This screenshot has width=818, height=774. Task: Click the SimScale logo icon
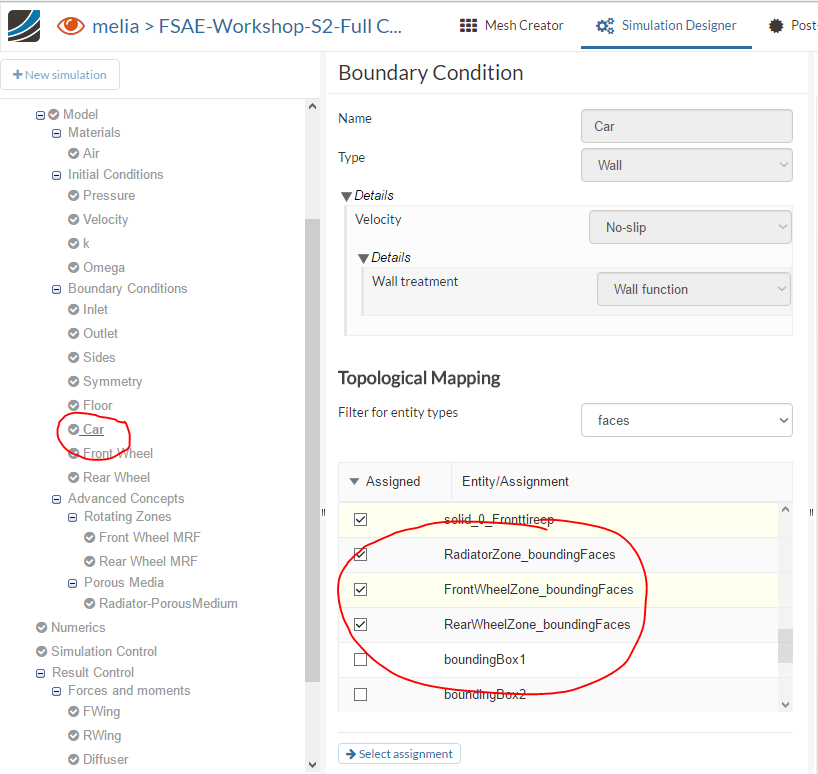24,25
